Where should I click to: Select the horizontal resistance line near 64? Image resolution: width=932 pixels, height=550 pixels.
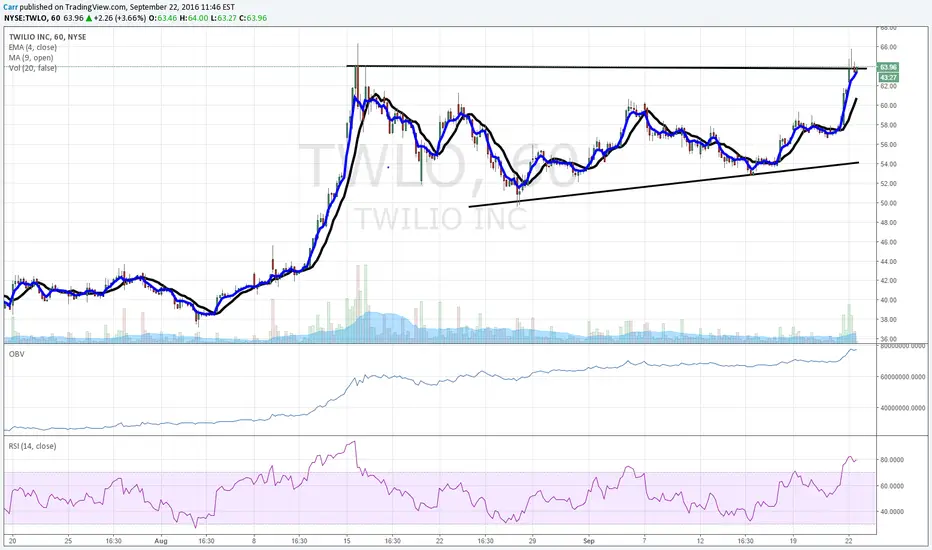[606, 67]
